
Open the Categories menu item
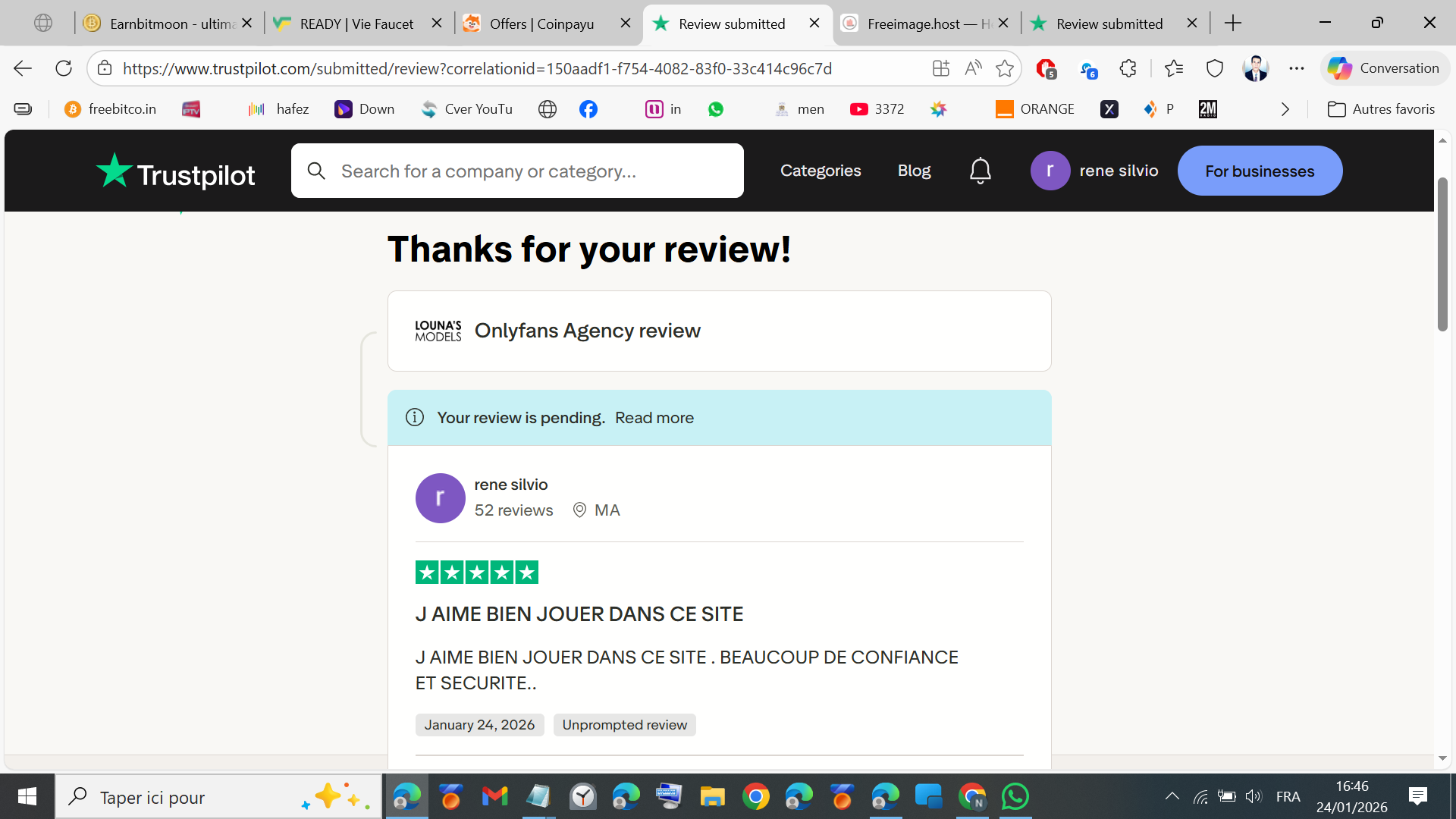point(821,171)
